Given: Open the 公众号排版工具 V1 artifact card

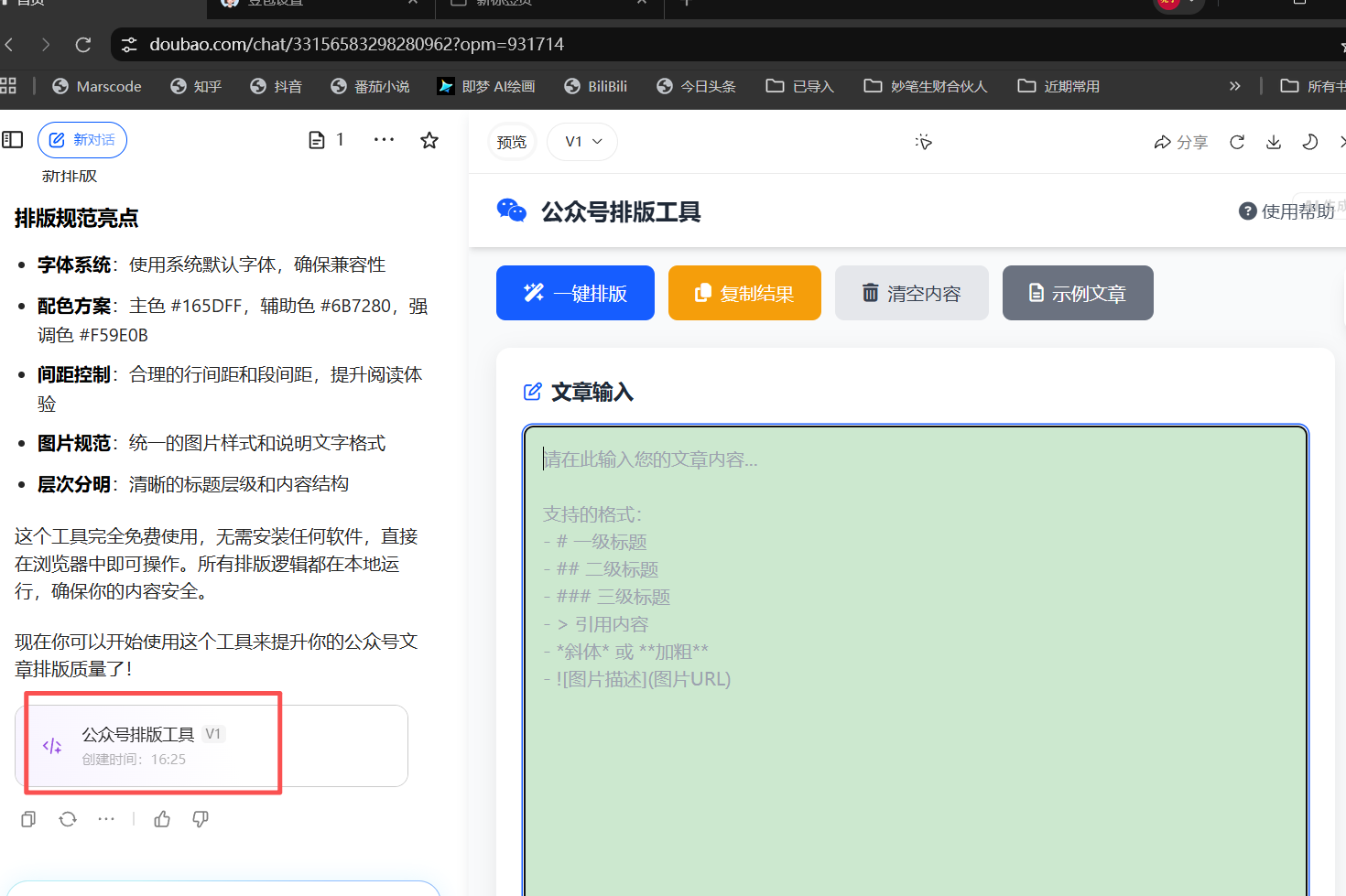Looking at the screenshot, I should 152,744.
